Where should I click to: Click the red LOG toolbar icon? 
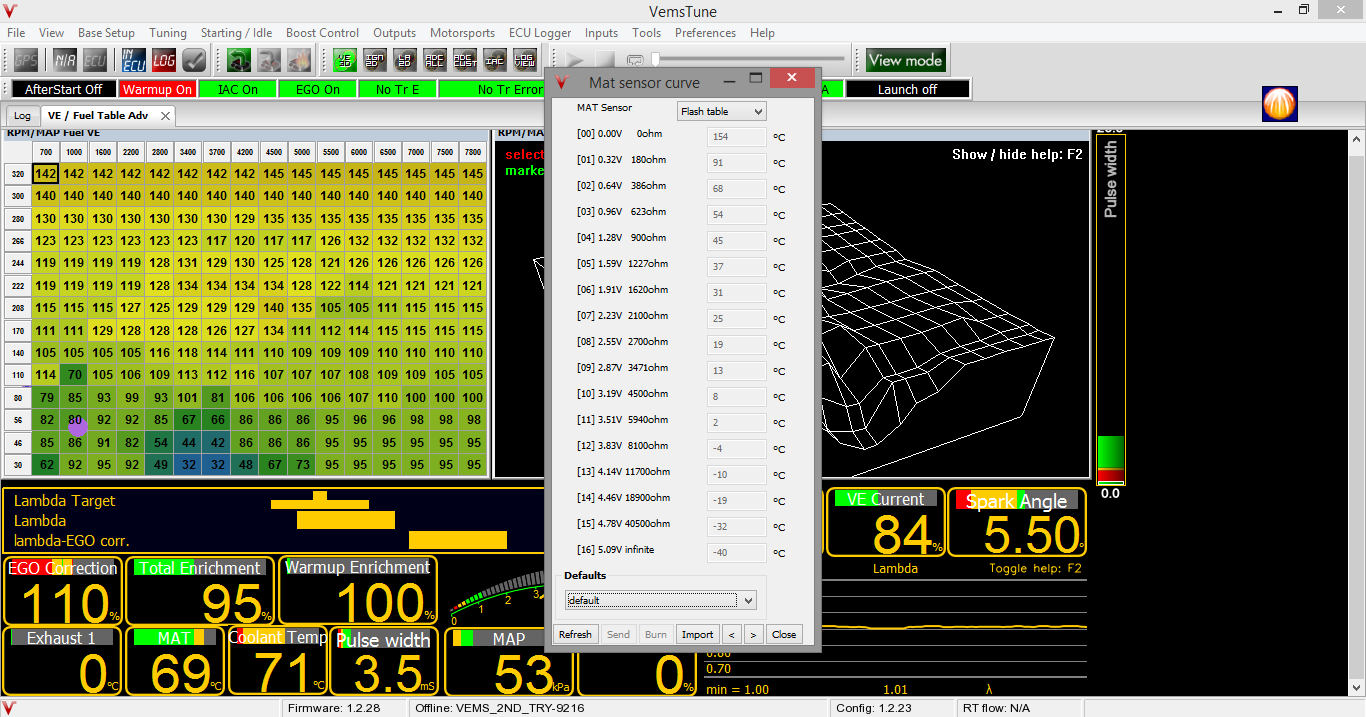click(x=164, y=60)
